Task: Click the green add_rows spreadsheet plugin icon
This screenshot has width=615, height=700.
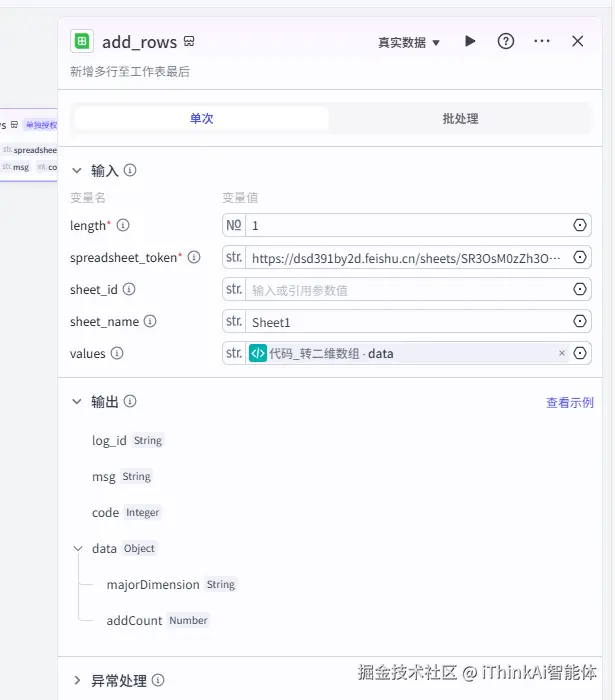Action: click(82, 42)
